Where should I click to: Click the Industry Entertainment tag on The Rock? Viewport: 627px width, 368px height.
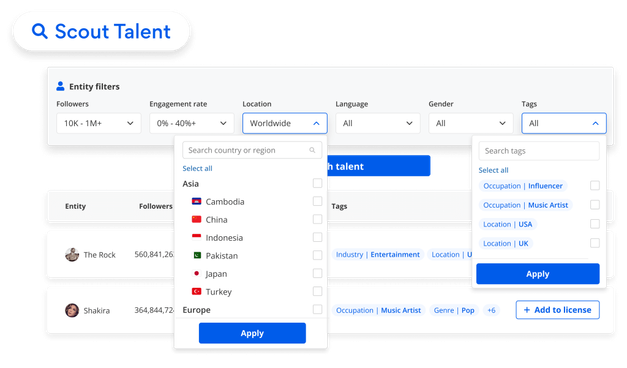point(377,255)
